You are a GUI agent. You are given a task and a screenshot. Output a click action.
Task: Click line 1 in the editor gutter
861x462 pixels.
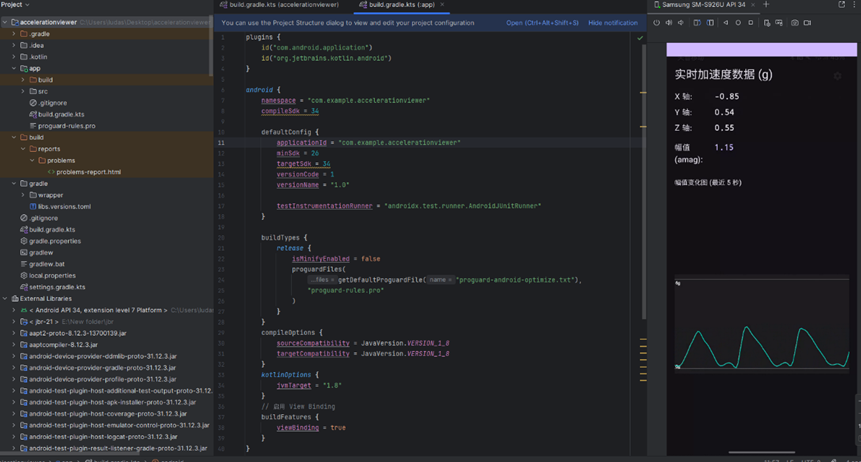coord(223,37)
